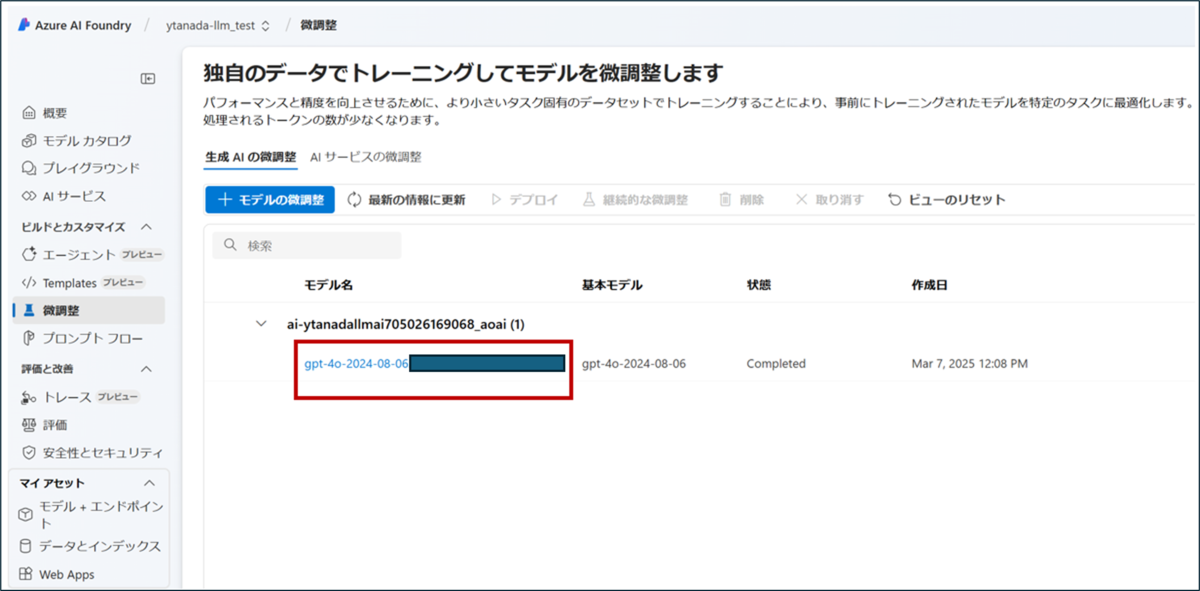
Task: Click the 継続的な微調整 toolbar button
Action: coord(635,199)
